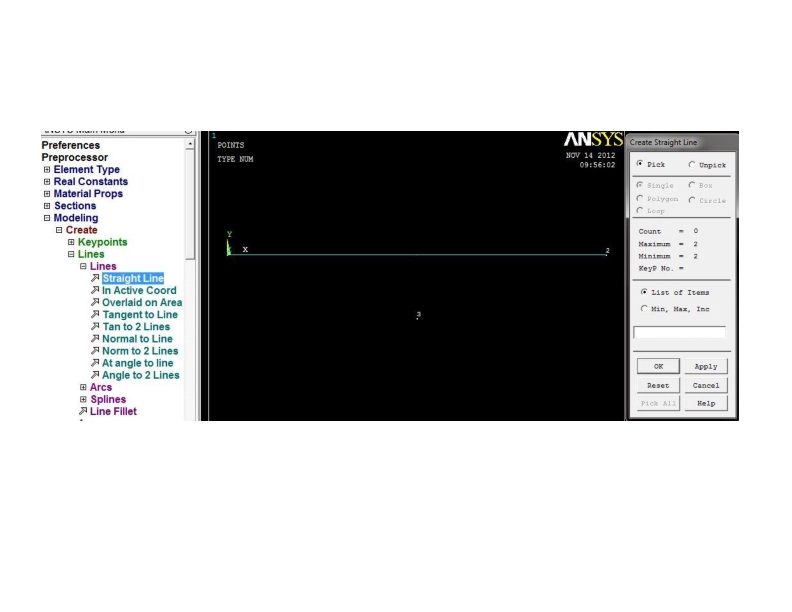Click the Pick All button
The image size is (792, 612).
coord(658,403)
